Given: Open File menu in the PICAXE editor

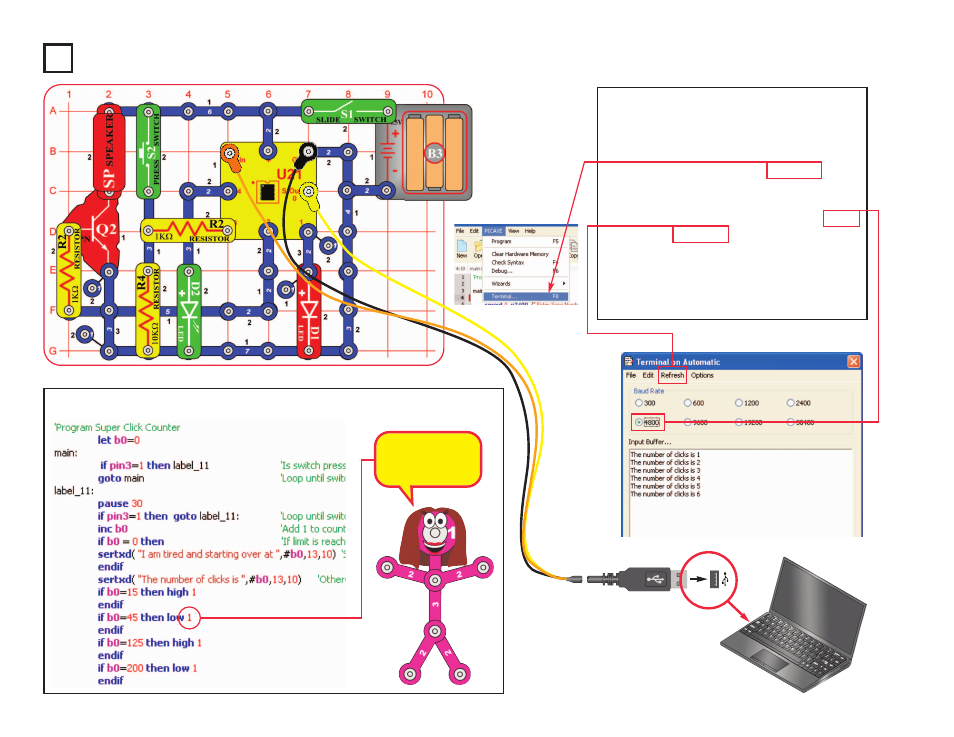Looking at the screenshot, I should 460,231.
